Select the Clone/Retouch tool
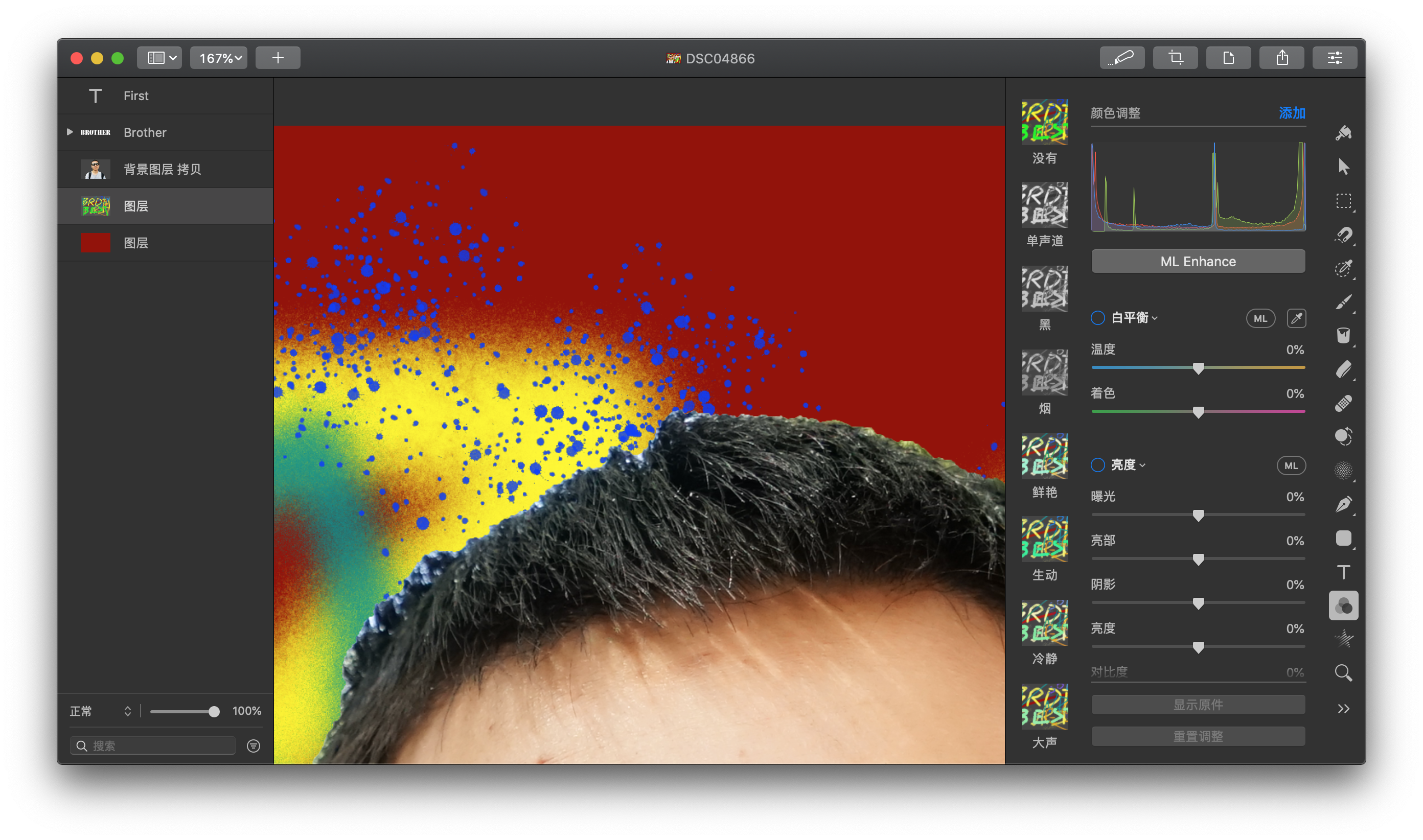 point(1343,437)
